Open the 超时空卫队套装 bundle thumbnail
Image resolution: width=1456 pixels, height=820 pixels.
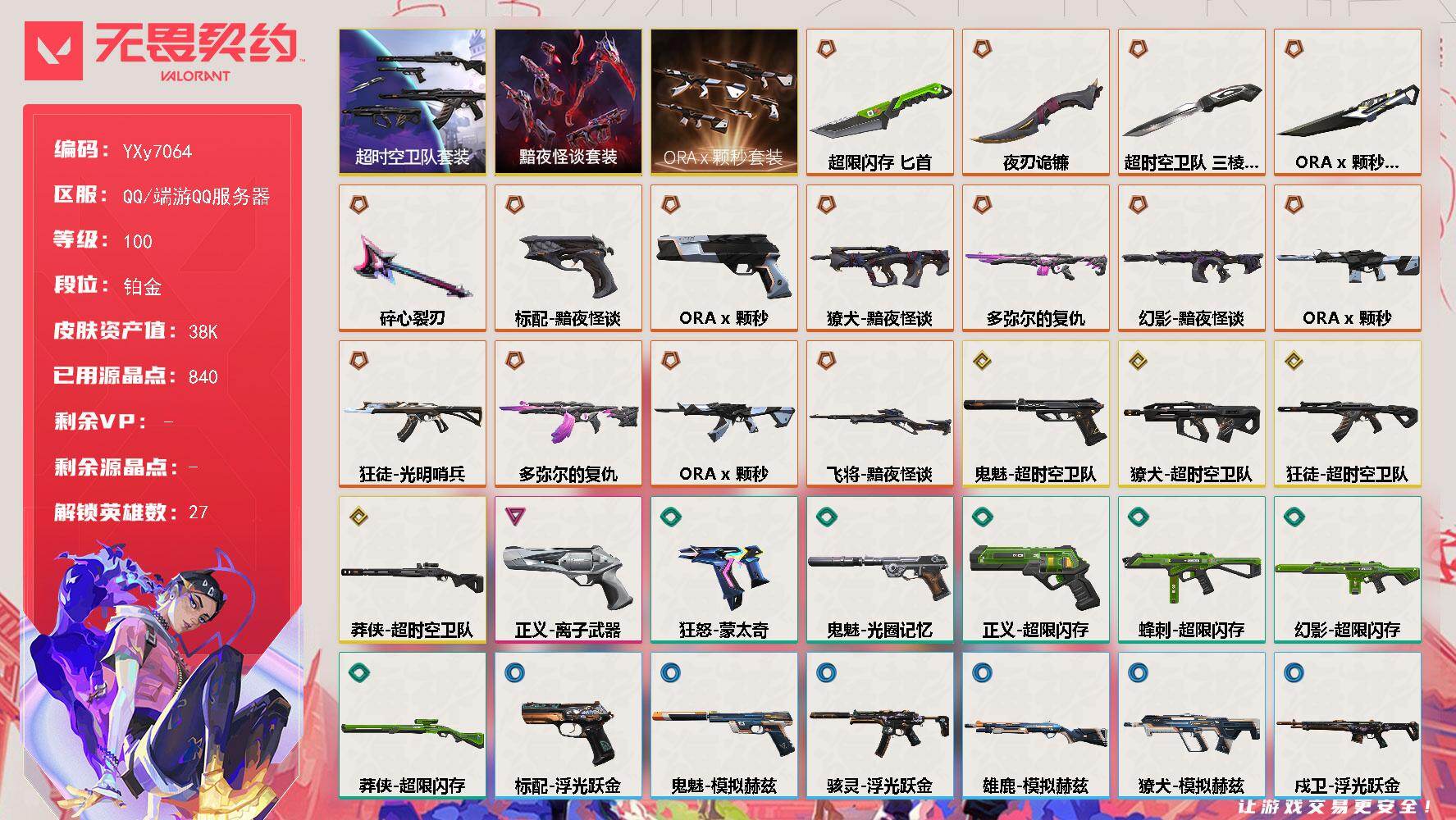pos(413,102)
